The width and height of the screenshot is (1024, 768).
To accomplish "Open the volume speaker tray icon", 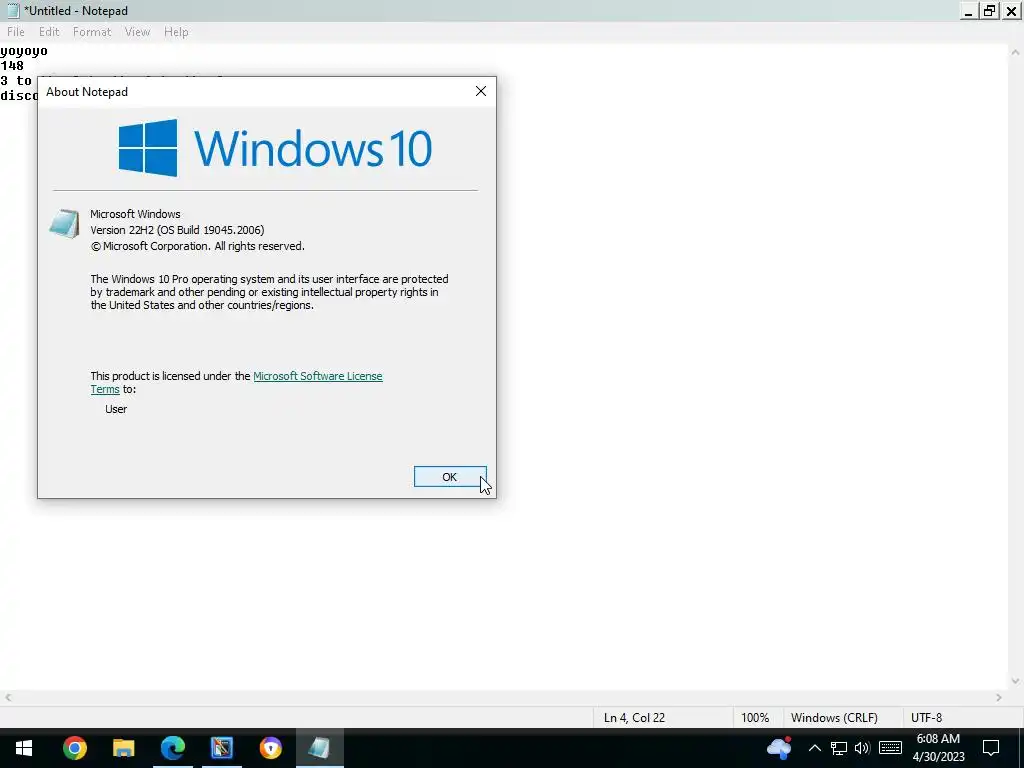I will click(x=862, y=748).
